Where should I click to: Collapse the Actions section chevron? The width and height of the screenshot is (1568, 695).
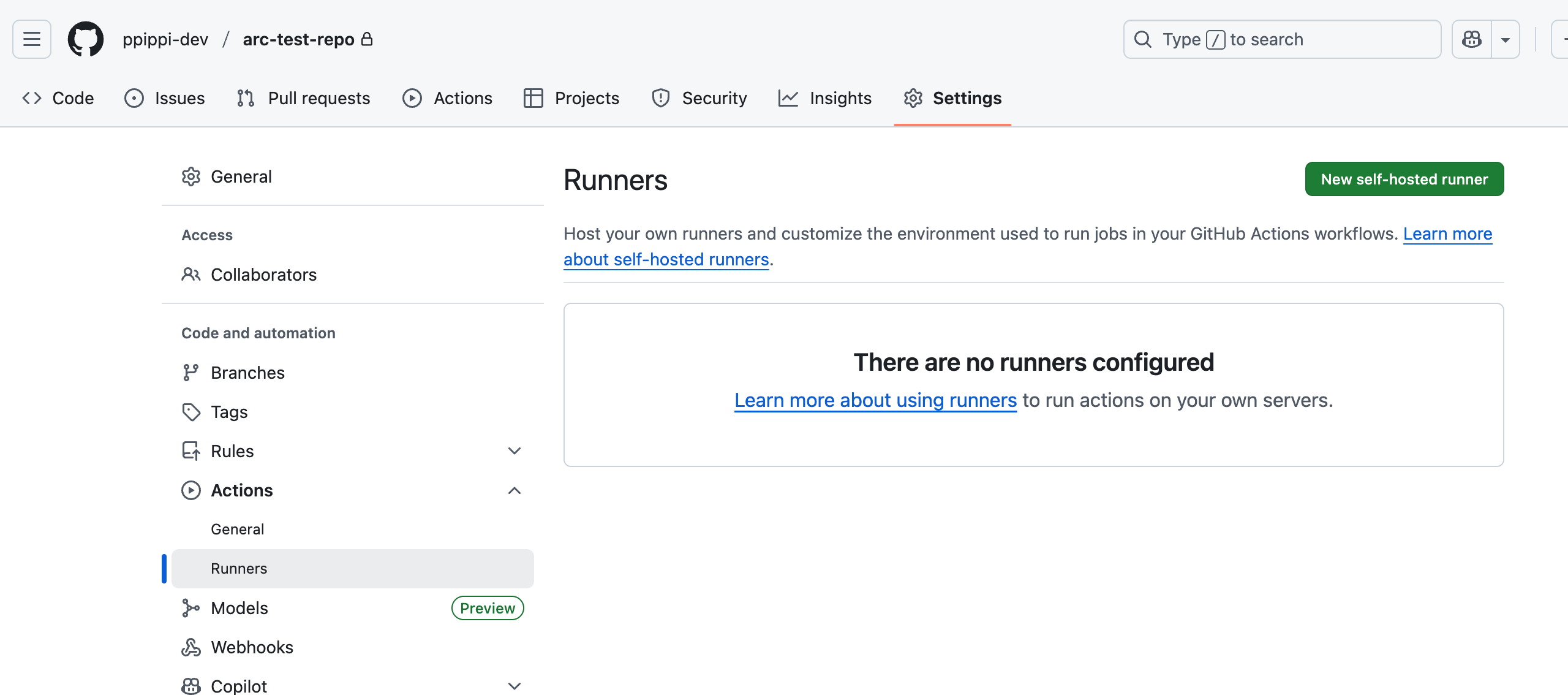514,490
